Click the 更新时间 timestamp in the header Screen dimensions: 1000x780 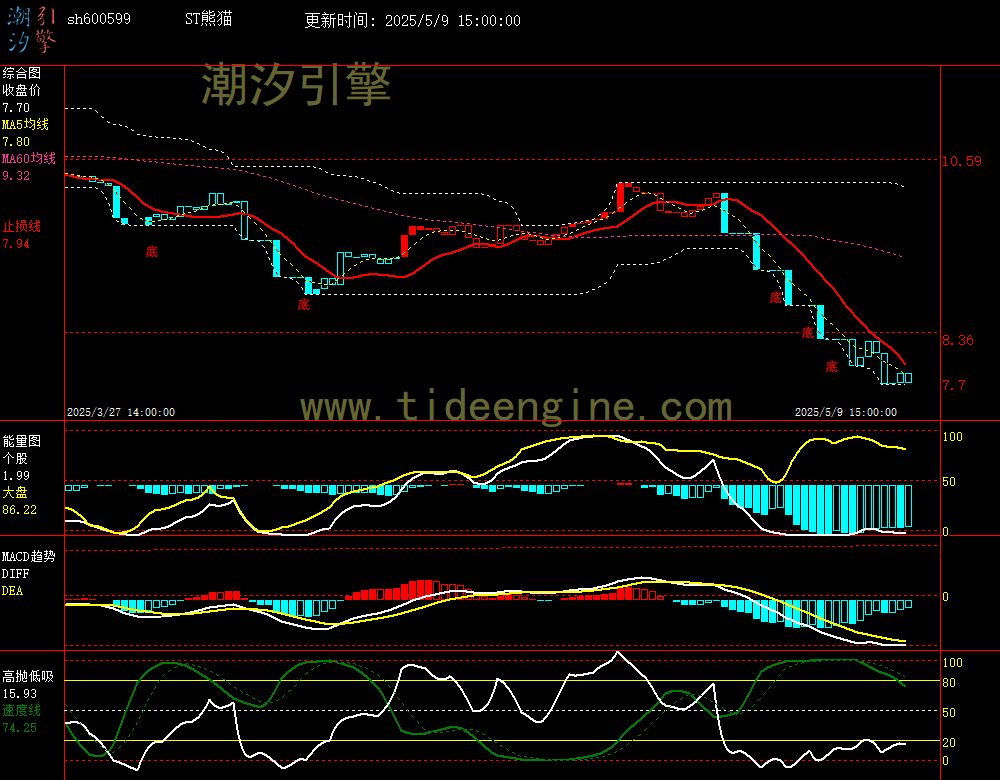[x=412, y=20]
